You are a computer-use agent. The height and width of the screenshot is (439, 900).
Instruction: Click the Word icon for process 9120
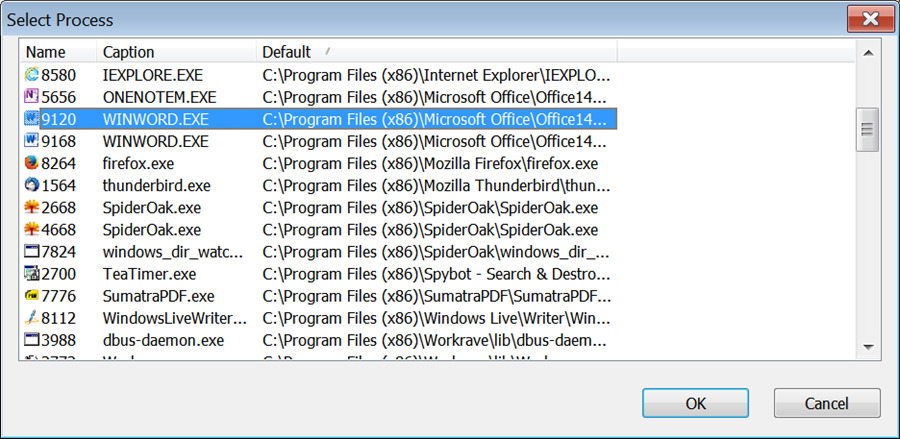32,119
